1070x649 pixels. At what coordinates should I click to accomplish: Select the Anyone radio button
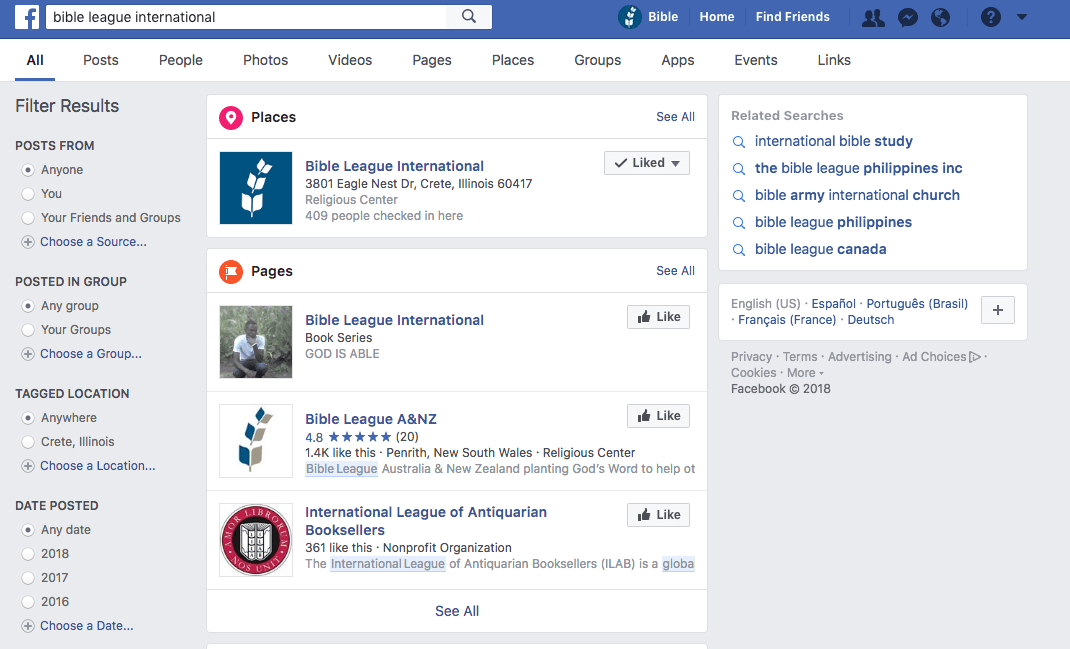click(28, 170)
